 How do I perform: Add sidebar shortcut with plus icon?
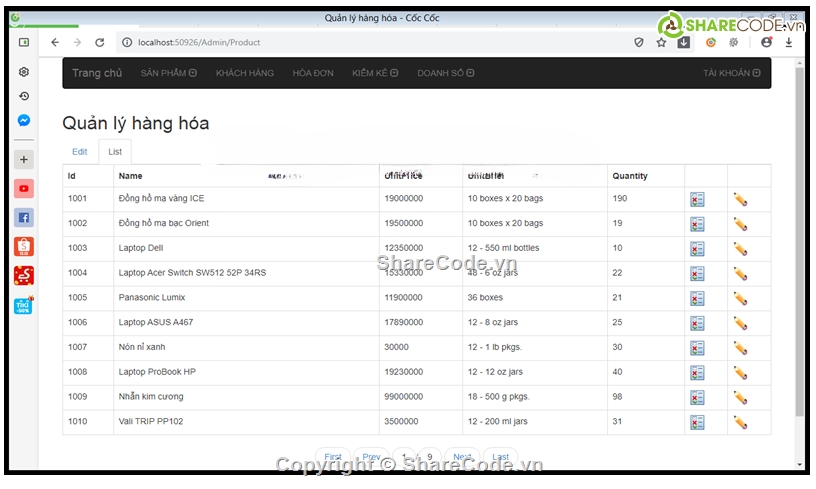(x=24, y=160)
